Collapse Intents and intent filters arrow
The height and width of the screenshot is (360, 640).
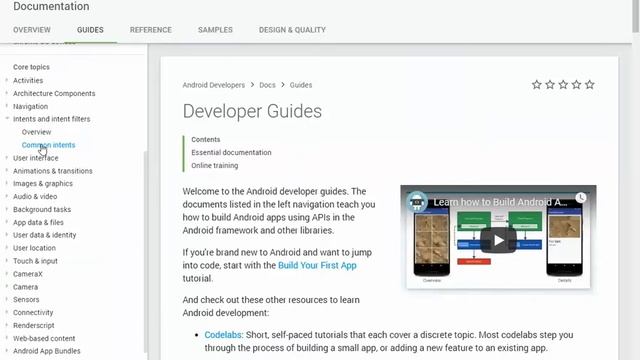pos(7,118)
